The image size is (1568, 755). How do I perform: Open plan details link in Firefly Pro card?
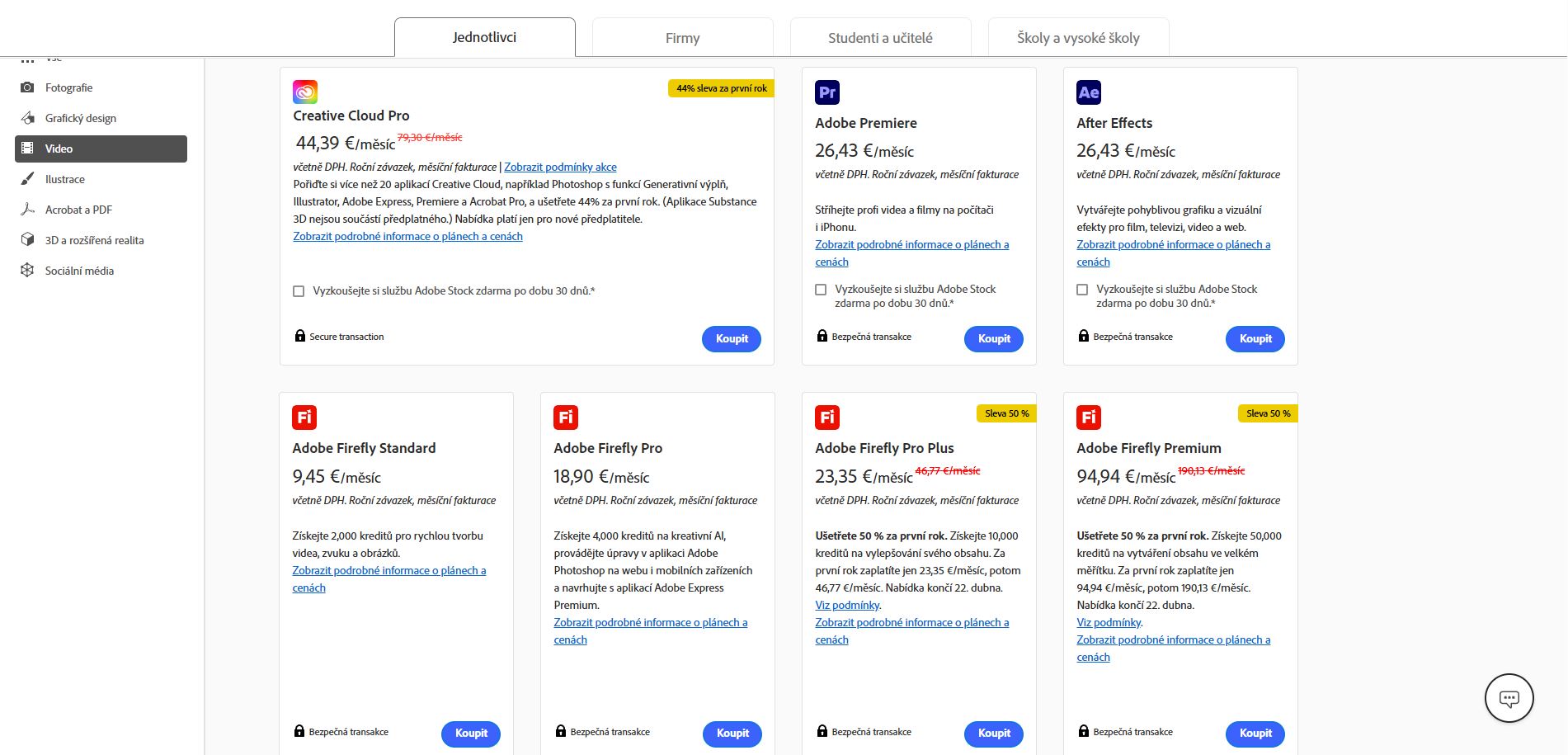point(650,631)
